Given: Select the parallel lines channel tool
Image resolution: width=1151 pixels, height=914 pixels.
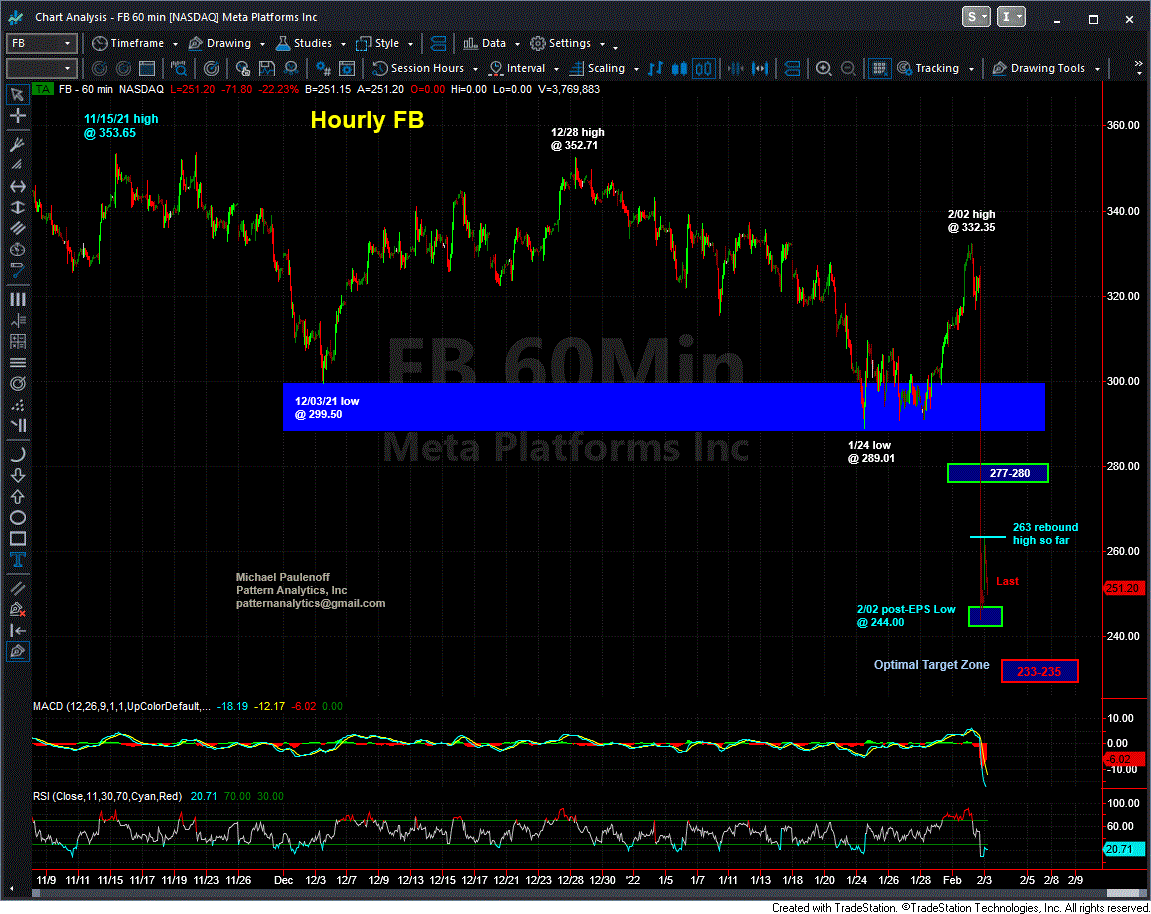Looking at the screenshot, I should pos(18,228).
